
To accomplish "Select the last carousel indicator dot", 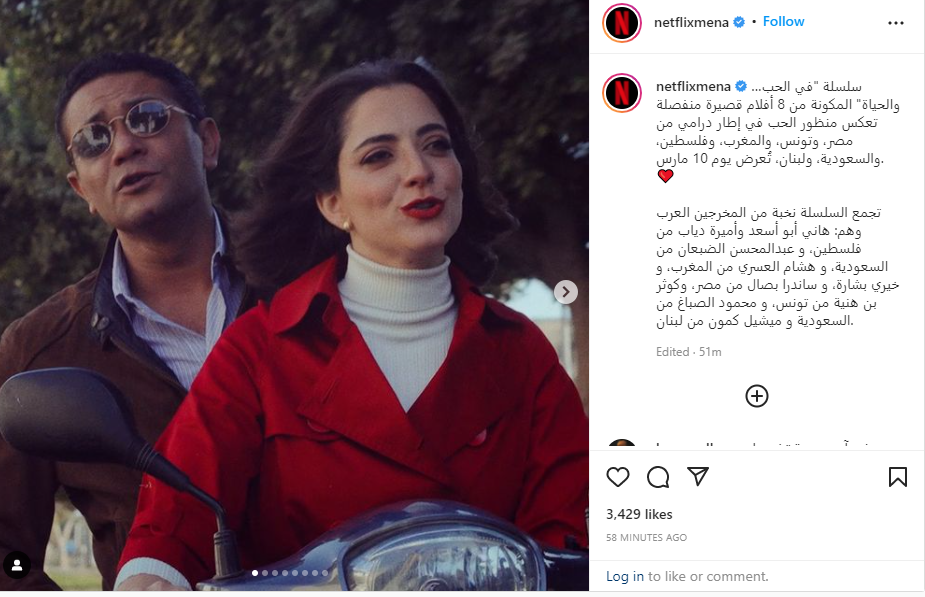I will (x=325, y=573).
